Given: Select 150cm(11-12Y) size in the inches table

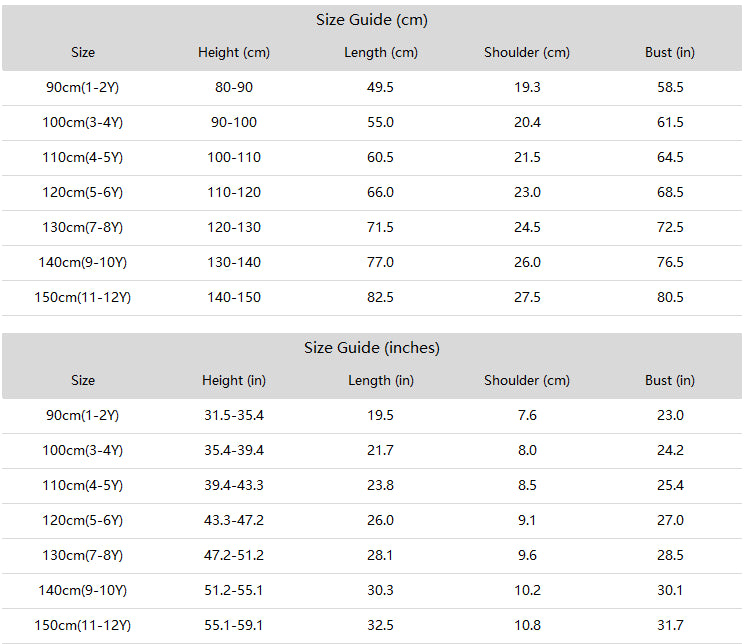Looking at the screenshot, I should pos(82,625).
